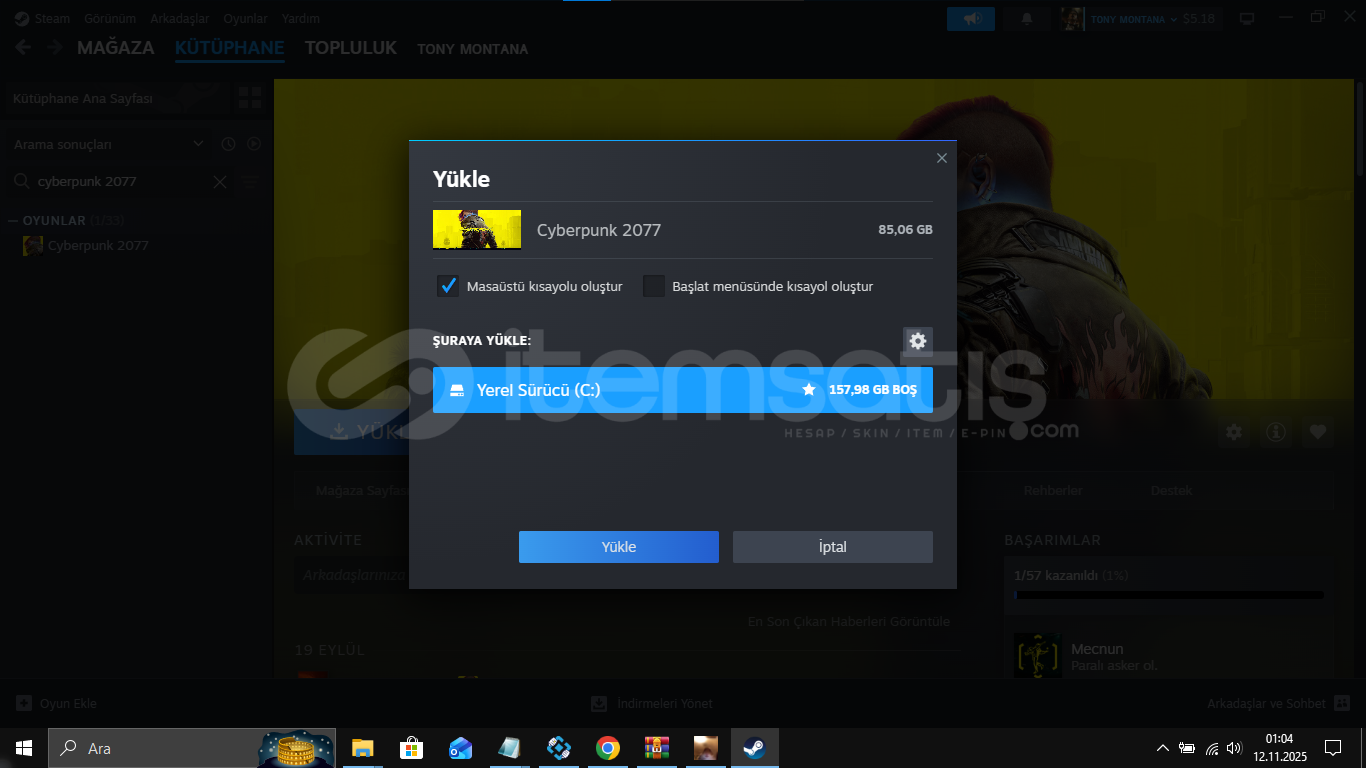The height and width of the screenshot is (768, 1366).
Task: Click the Cyberpunk 2077 thumbnail in dialog
Action: (x=477, y=230)
